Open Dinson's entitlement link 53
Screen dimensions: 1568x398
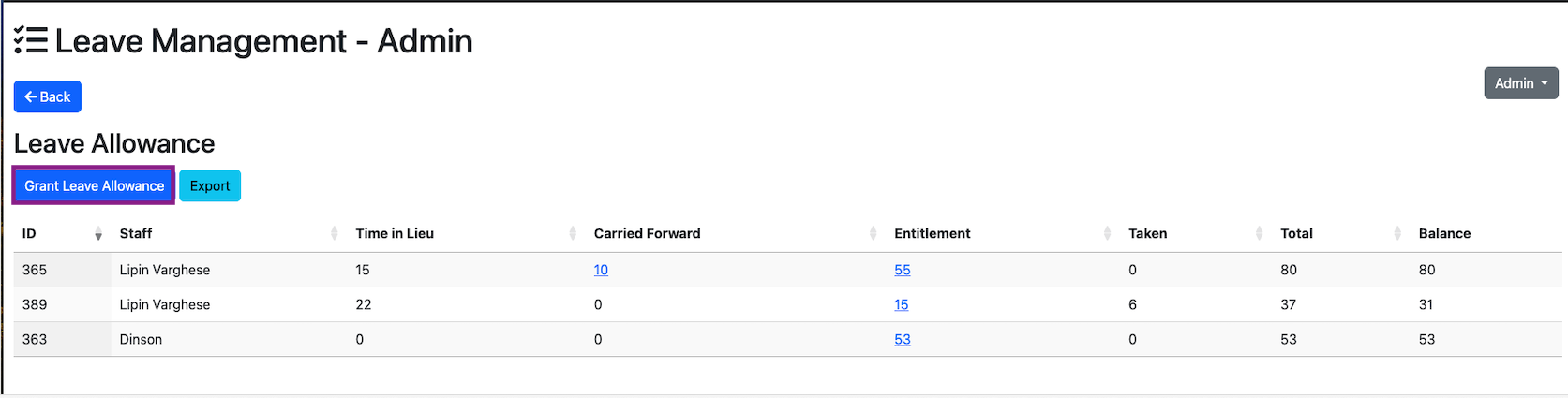[902, 339]
